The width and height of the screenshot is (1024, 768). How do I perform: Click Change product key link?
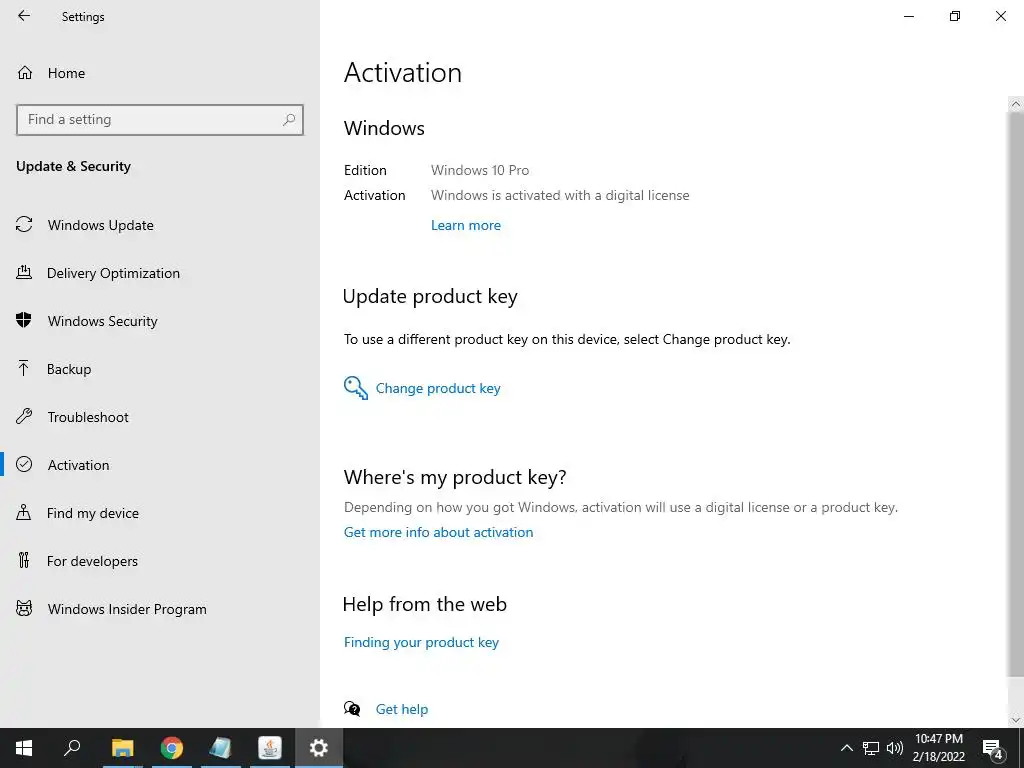(x=438, y=389)
